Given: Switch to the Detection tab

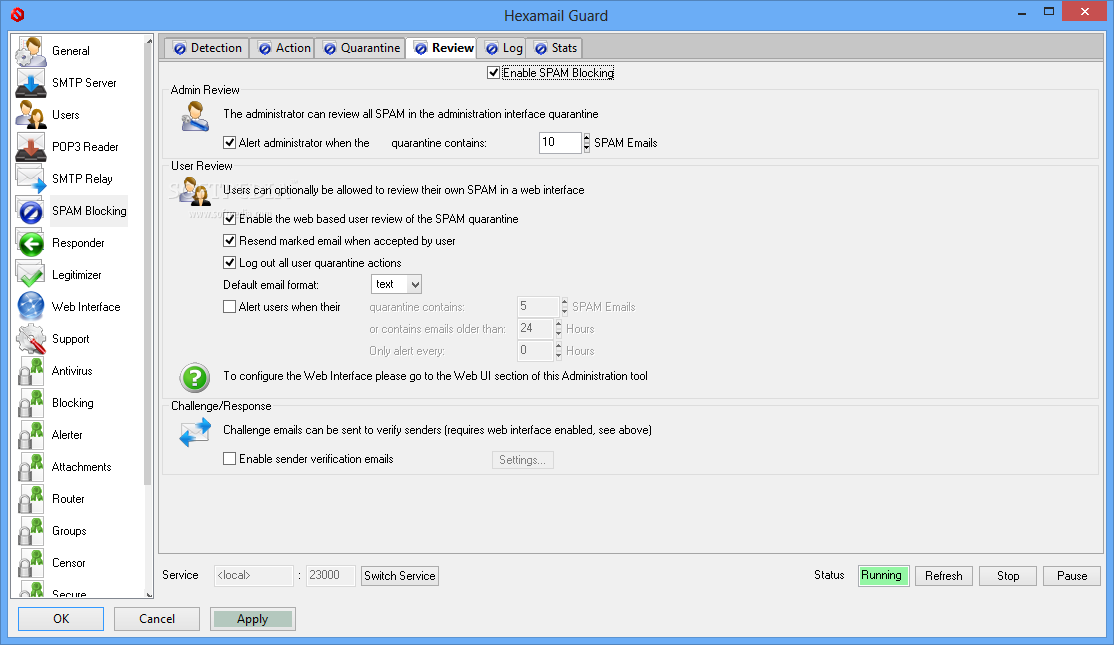Looking at the screenshot, I should [207, 48].
